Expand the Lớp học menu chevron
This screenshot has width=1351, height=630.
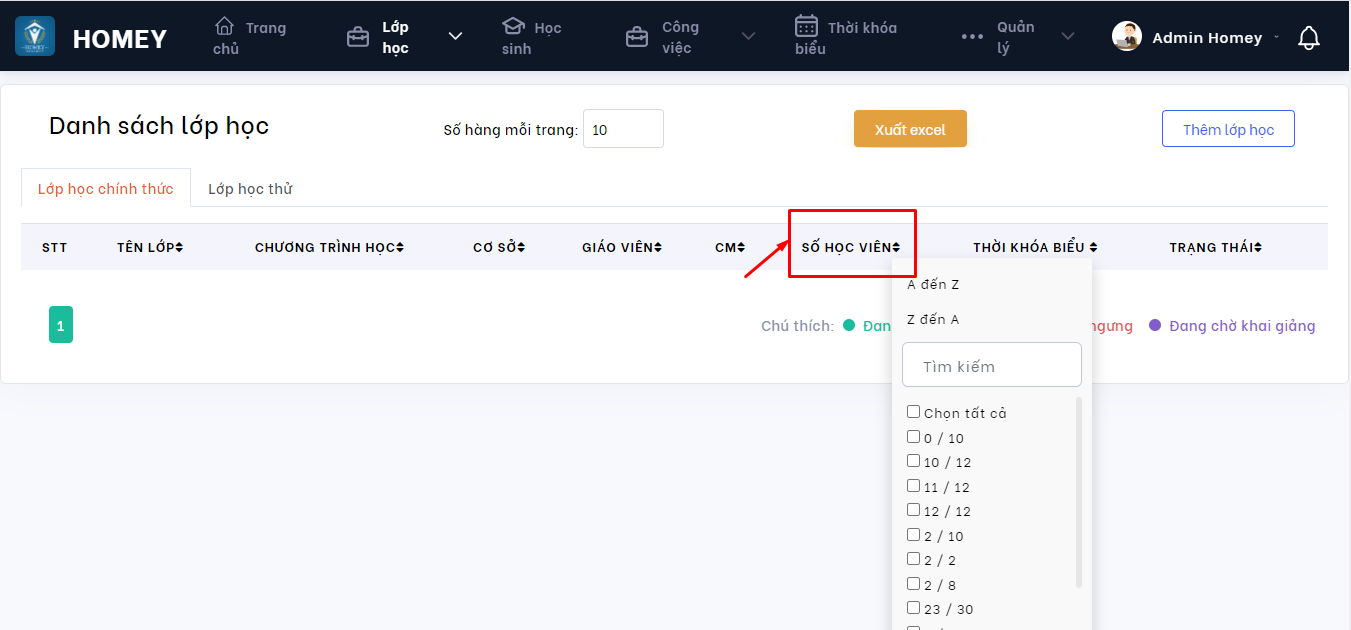coord(455,37)
